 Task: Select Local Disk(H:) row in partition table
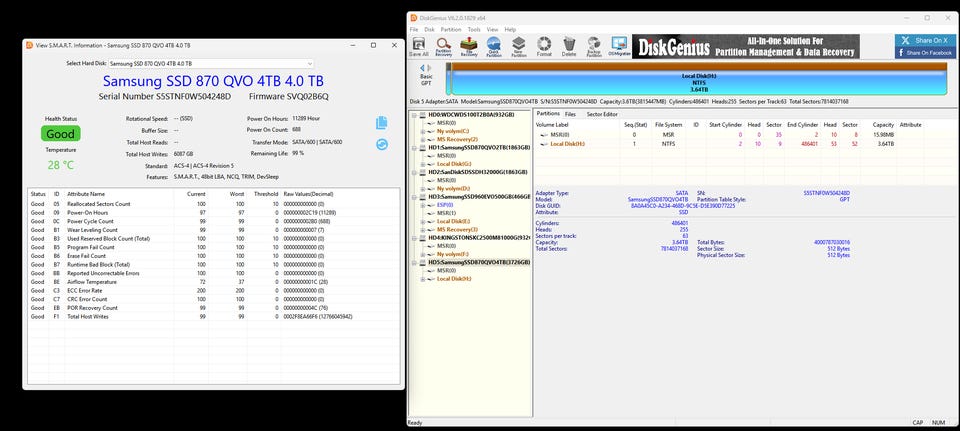pyautogui.click(x=729, y=144)
